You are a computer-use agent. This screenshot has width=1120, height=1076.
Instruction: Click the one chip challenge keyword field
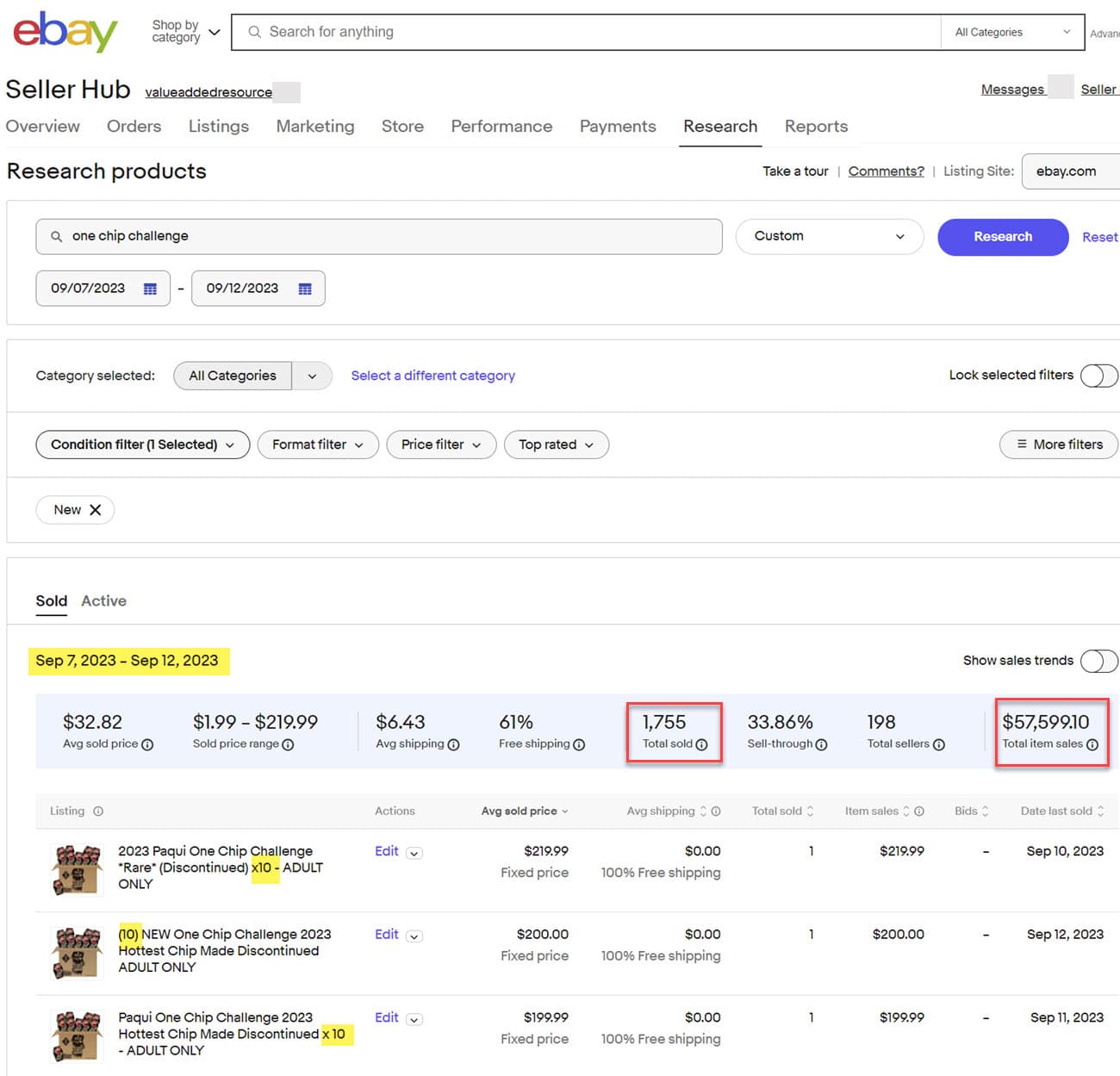[379, 236]
